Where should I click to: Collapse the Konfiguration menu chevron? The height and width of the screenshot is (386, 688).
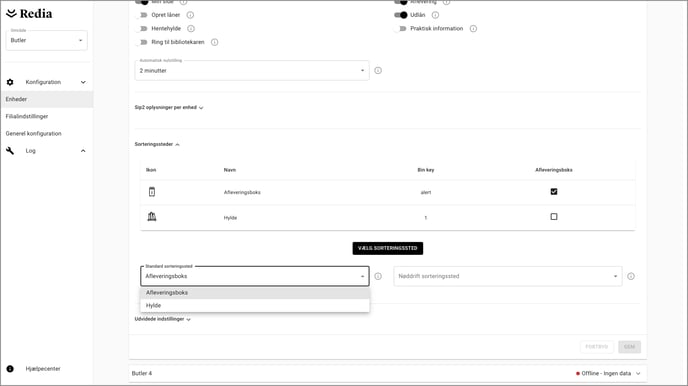(83, 82)
